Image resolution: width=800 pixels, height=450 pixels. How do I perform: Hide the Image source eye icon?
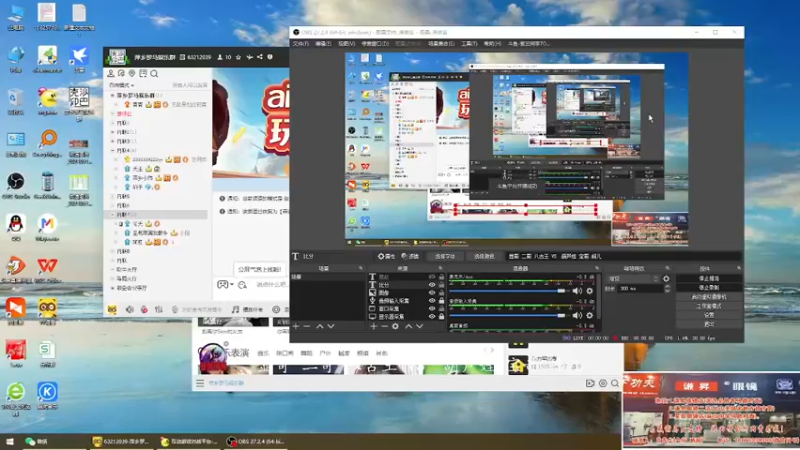(x=432, y=293)
